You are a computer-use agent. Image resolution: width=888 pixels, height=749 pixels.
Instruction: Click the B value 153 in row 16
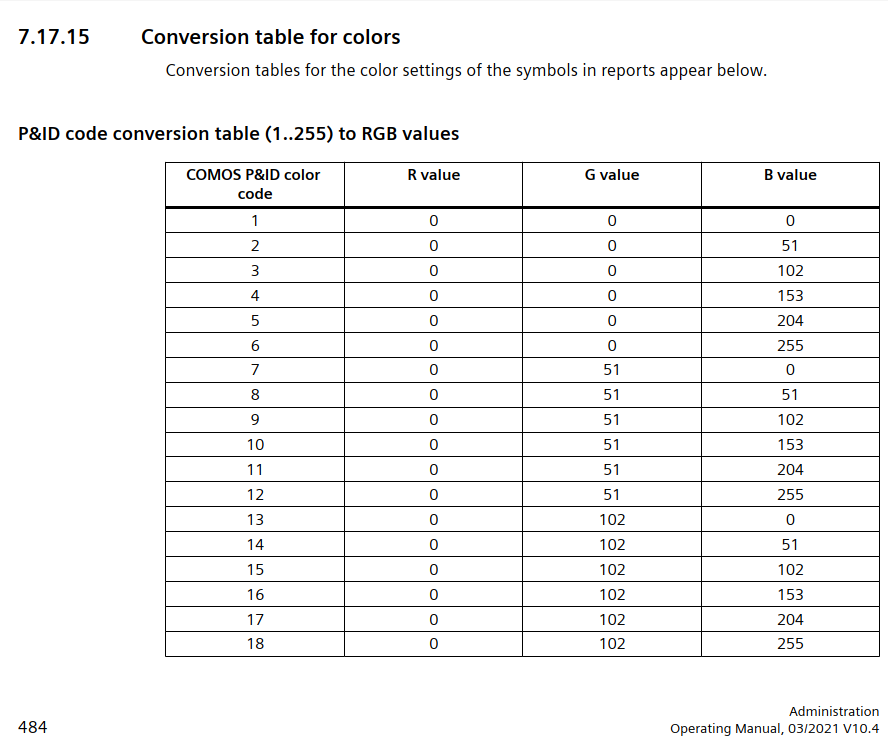(790, 595)
